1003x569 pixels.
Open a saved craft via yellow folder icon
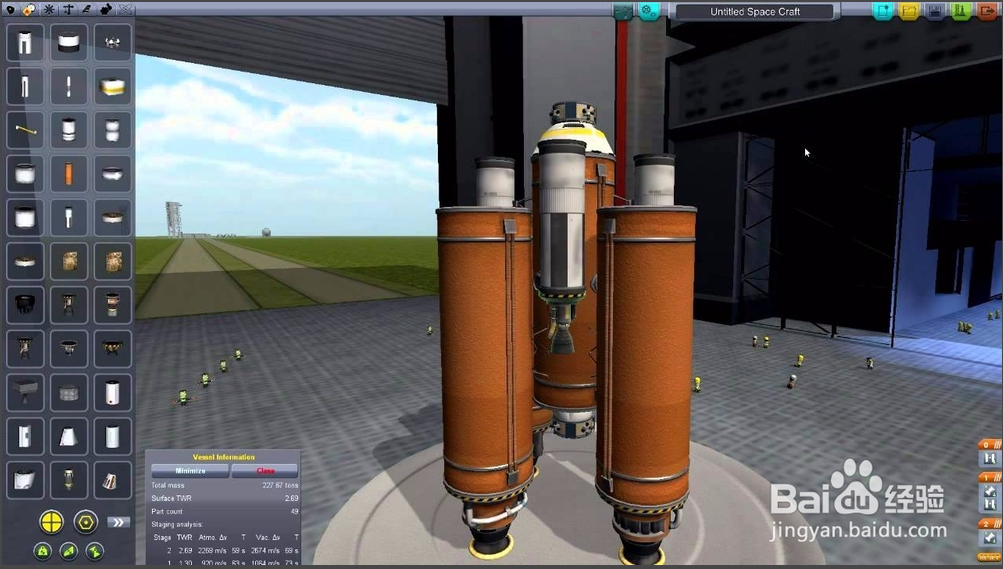(x=909, y=11)
